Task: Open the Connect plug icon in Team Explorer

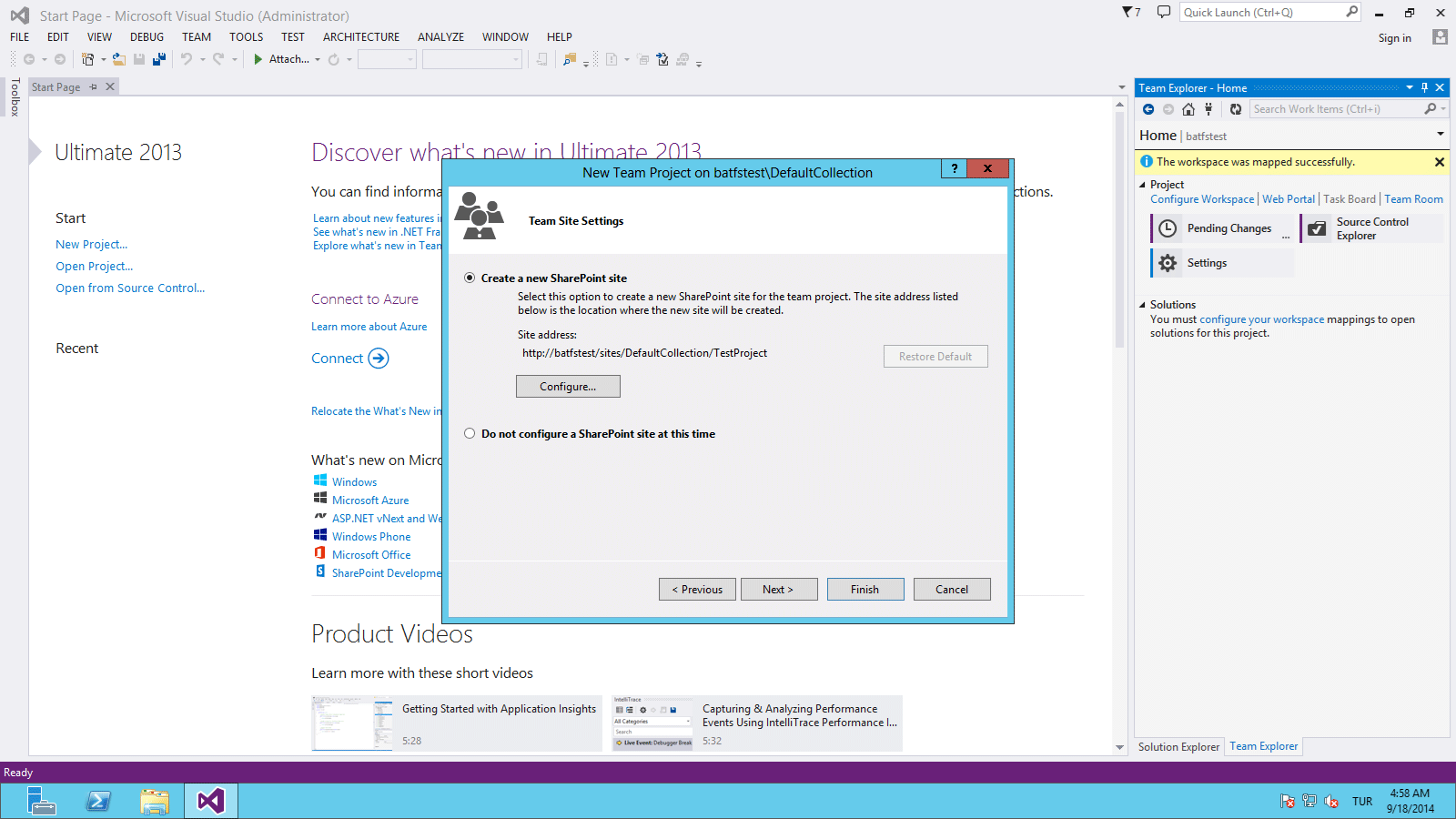Action: point(1208,108)
